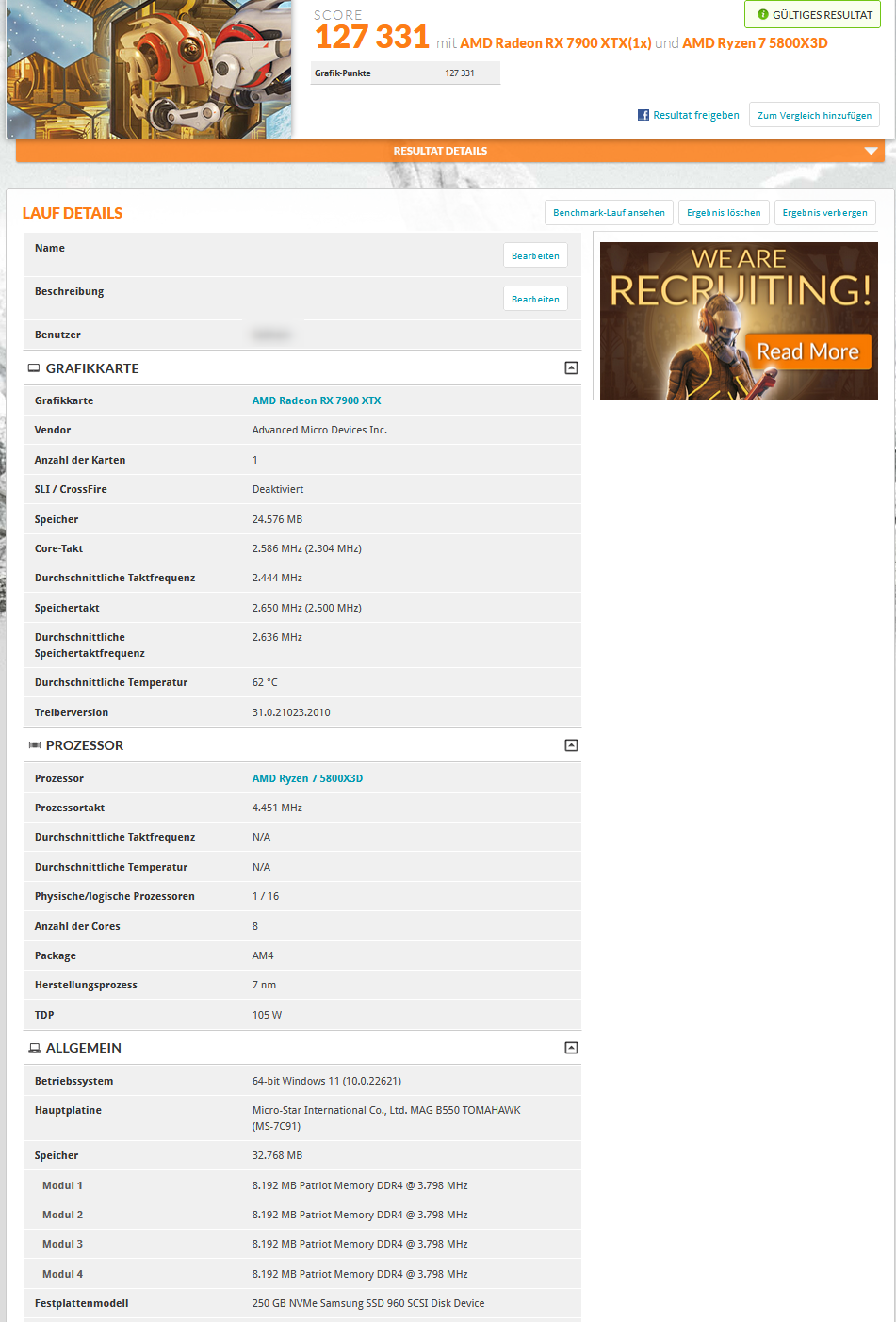Viewport: 896px width, 1322px height.
Task: Click the Modul 2 memory row
Action: [x=302, y=1215]
